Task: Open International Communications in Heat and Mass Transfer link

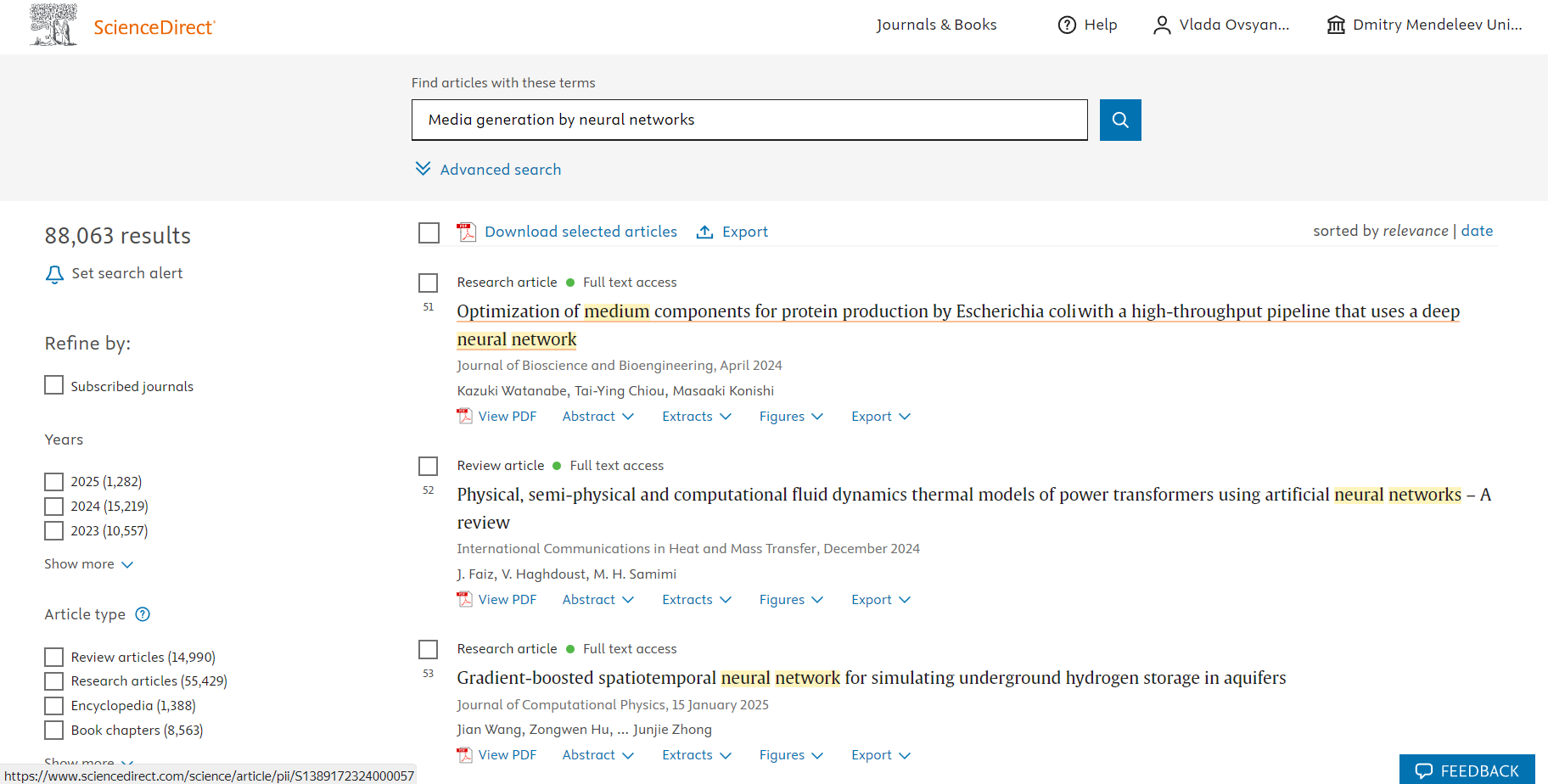Action: [637, 548]
